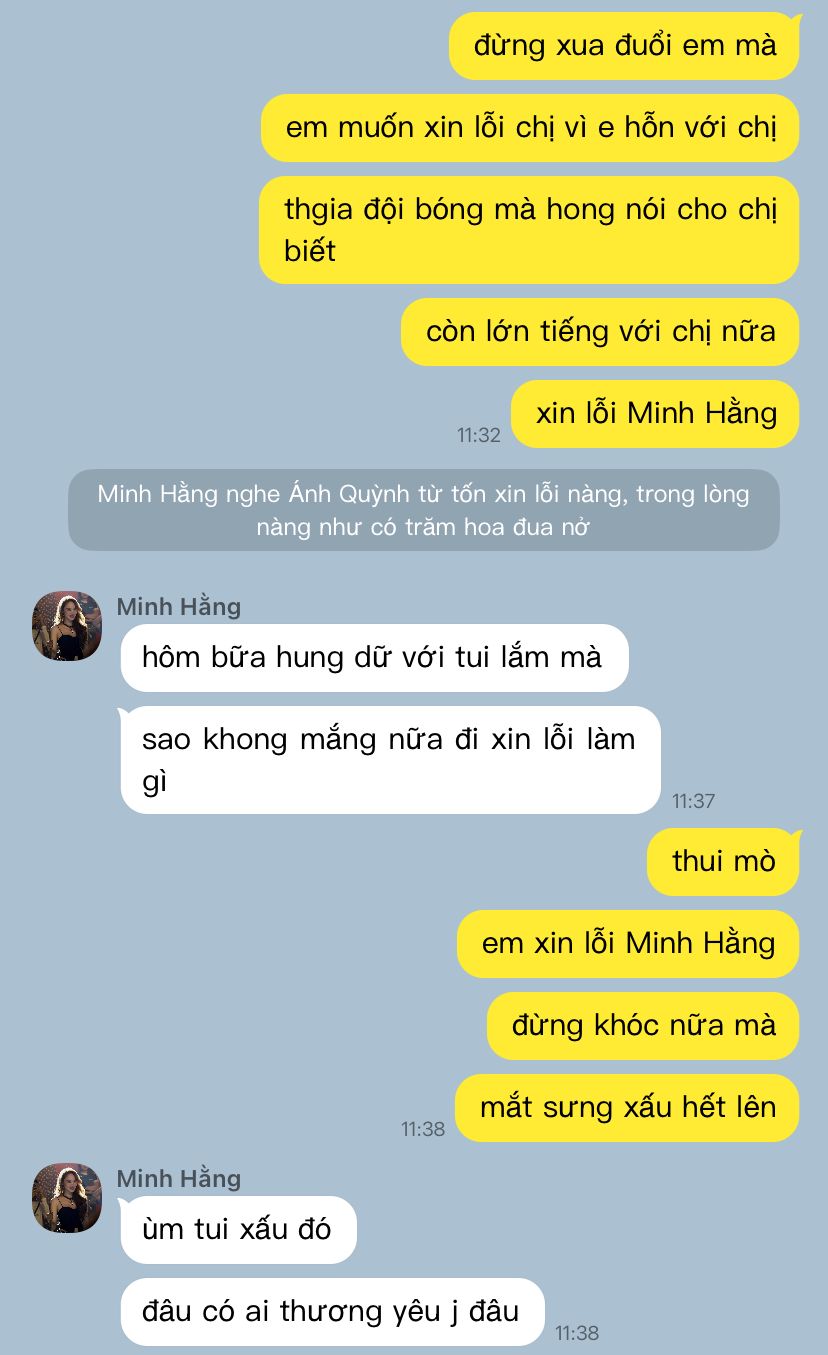
Task: Tap the 11:32 timestamp label
Action: (x=479, y=435)
